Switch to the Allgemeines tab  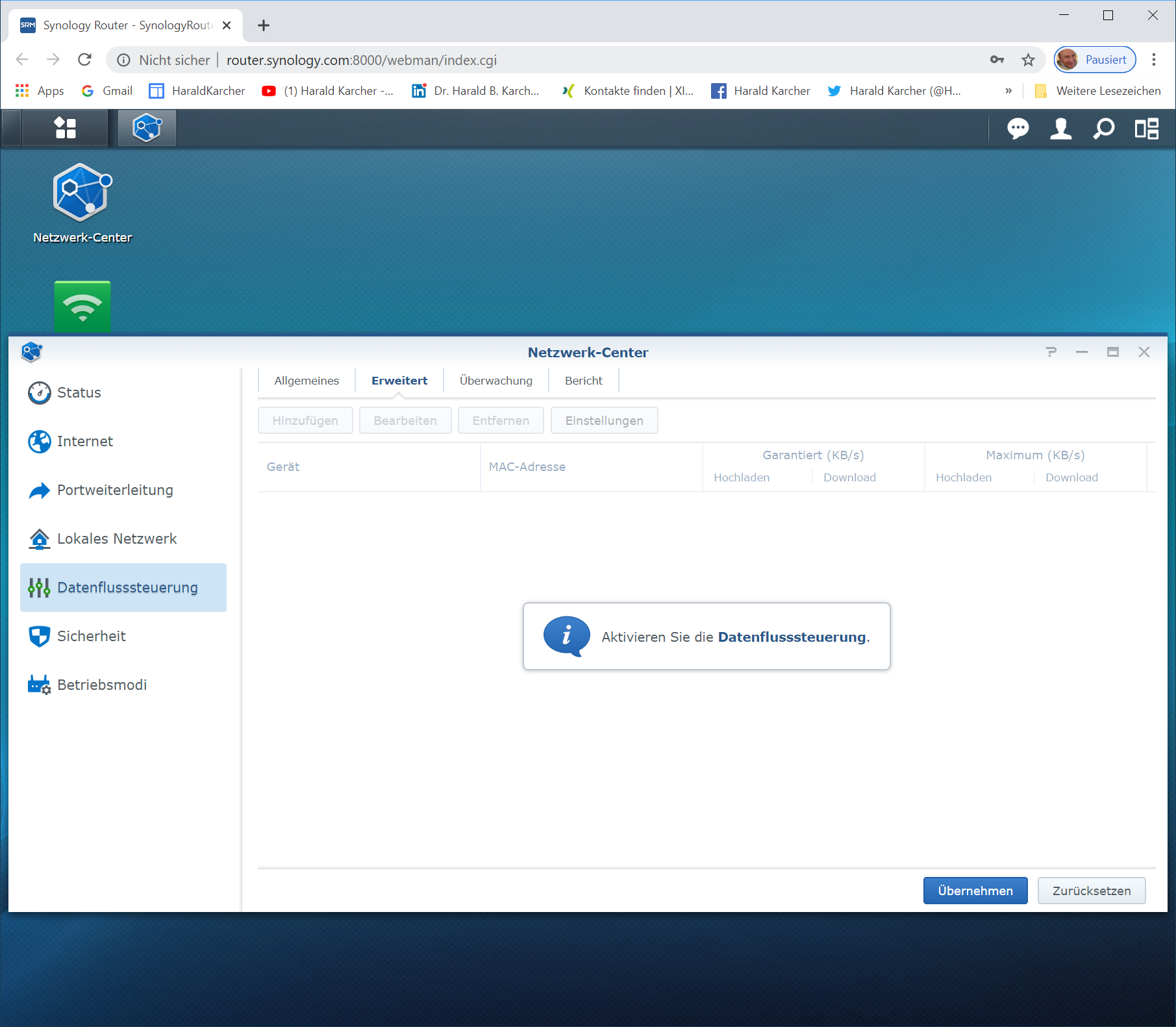(307, 381)
